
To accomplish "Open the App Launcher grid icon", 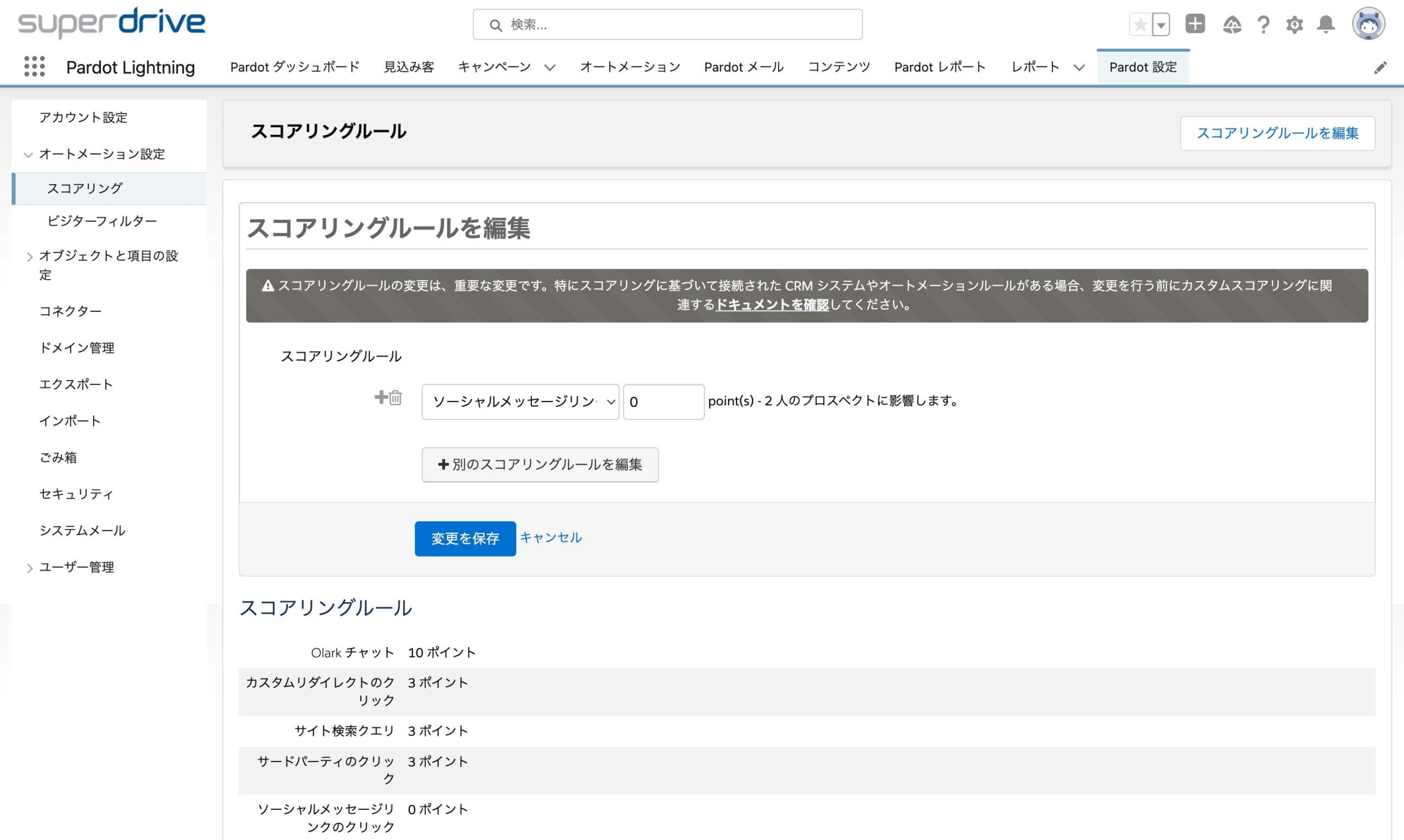I will (35, 67).
